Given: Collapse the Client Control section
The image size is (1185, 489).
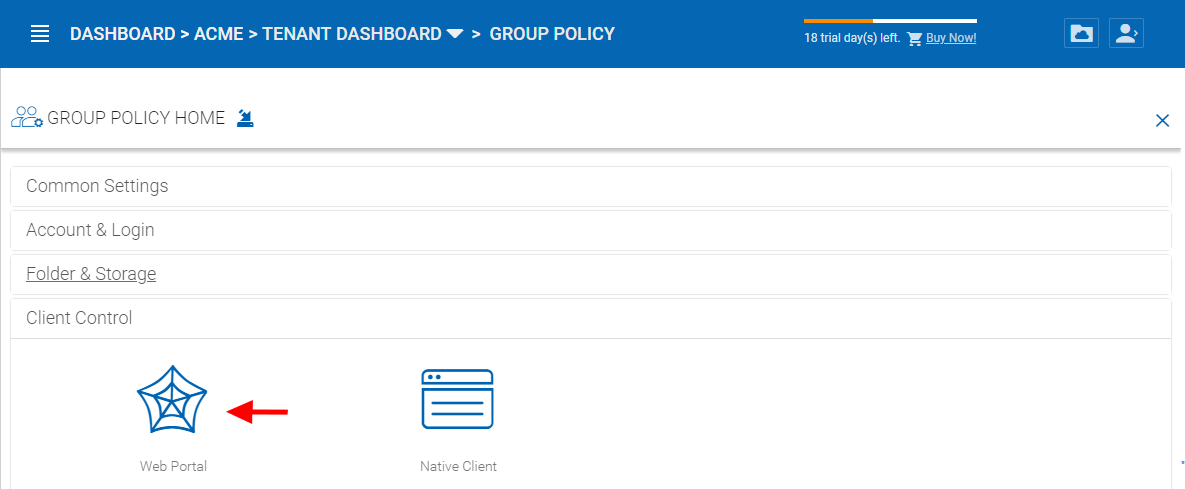Looking at the screenshot, I should [x=591, y=318].
